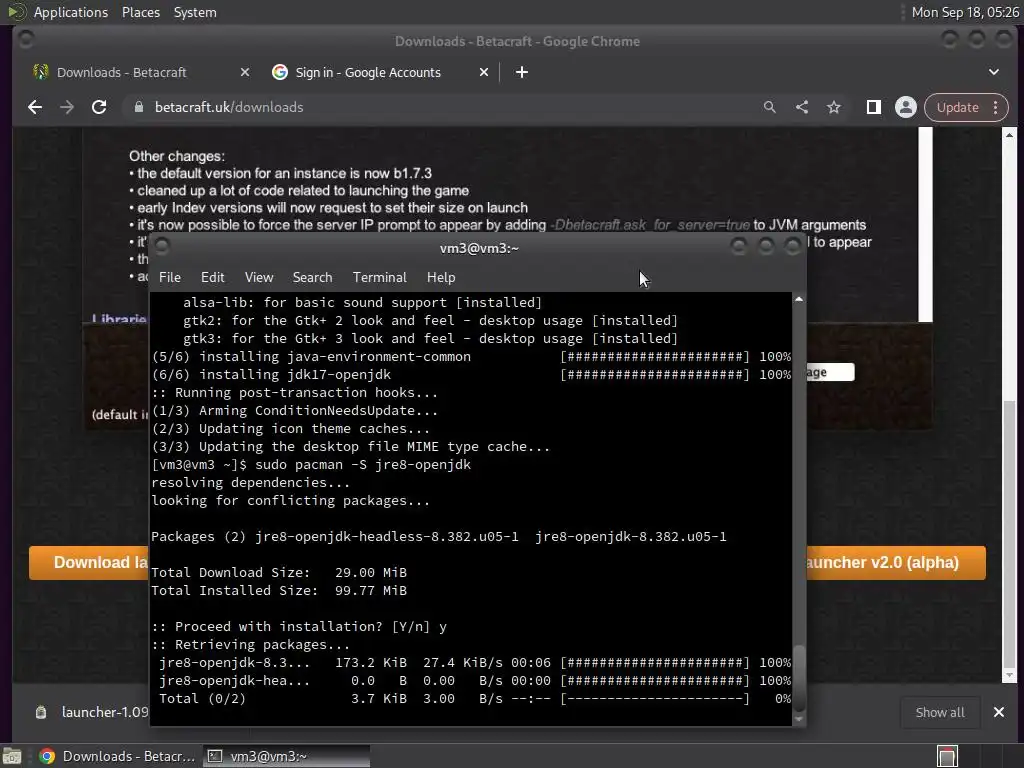
Task: Click the clock showing Mon Sep 18
Action: pyautogui.click(x=965, y=12)
